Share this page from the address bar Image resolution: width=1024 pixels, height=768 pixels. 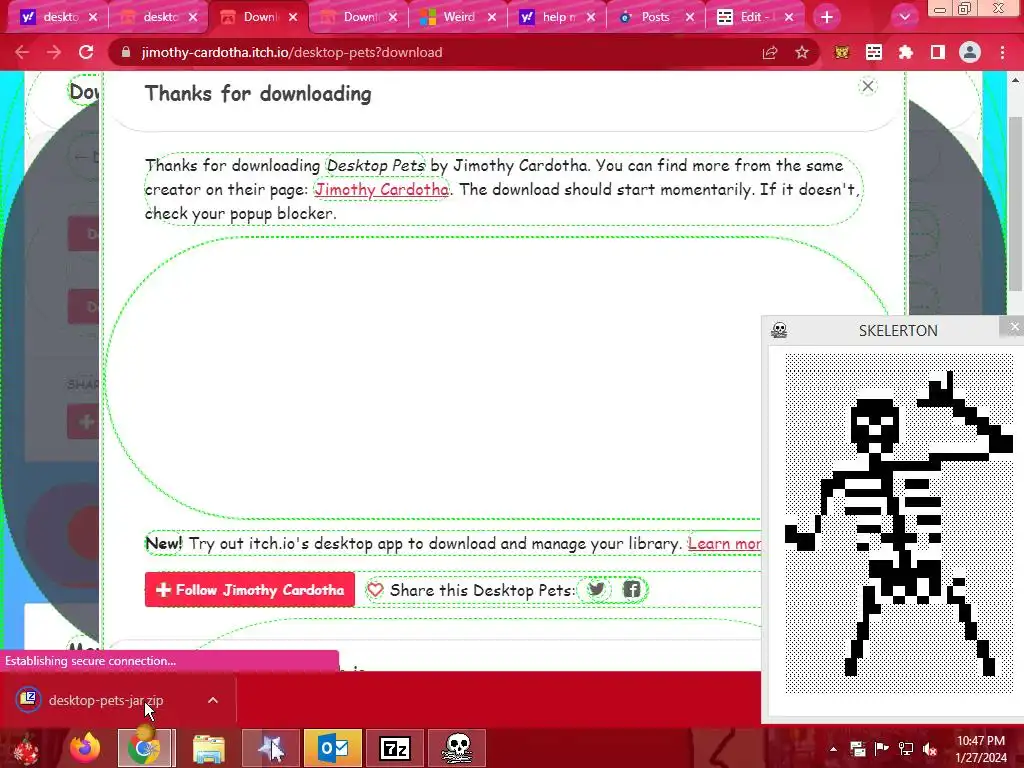[x=770, y=52]
